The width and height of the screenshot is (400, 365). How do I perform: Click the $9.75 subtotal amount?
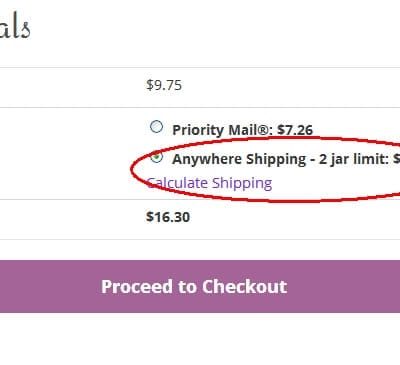[164, 85]
